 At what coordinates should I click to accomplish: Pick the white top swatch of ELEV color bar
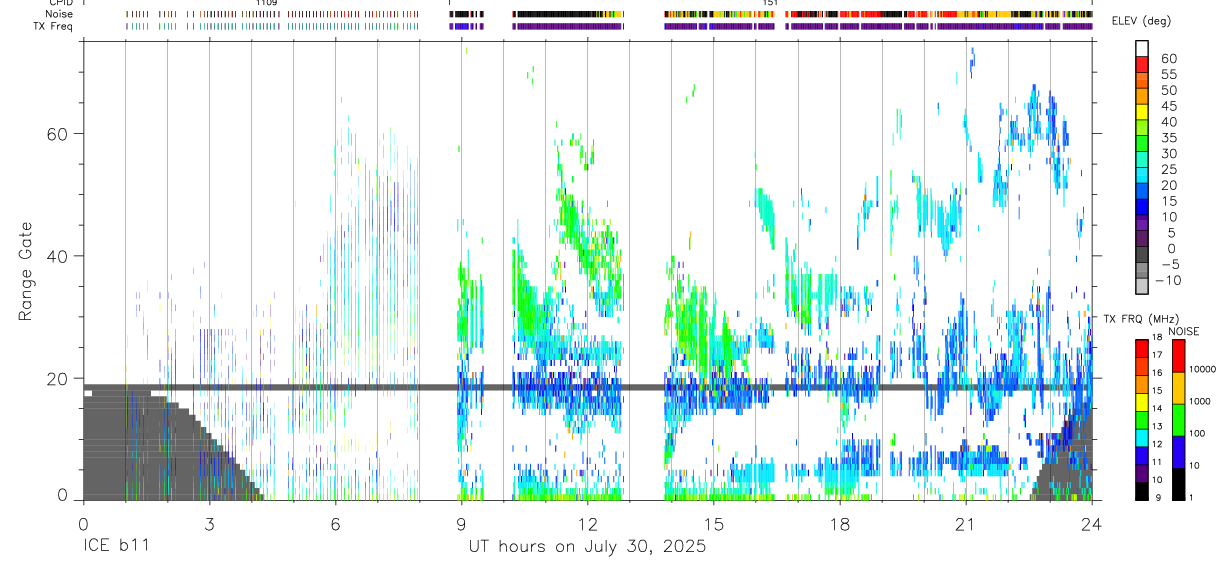click(1142, 48)
